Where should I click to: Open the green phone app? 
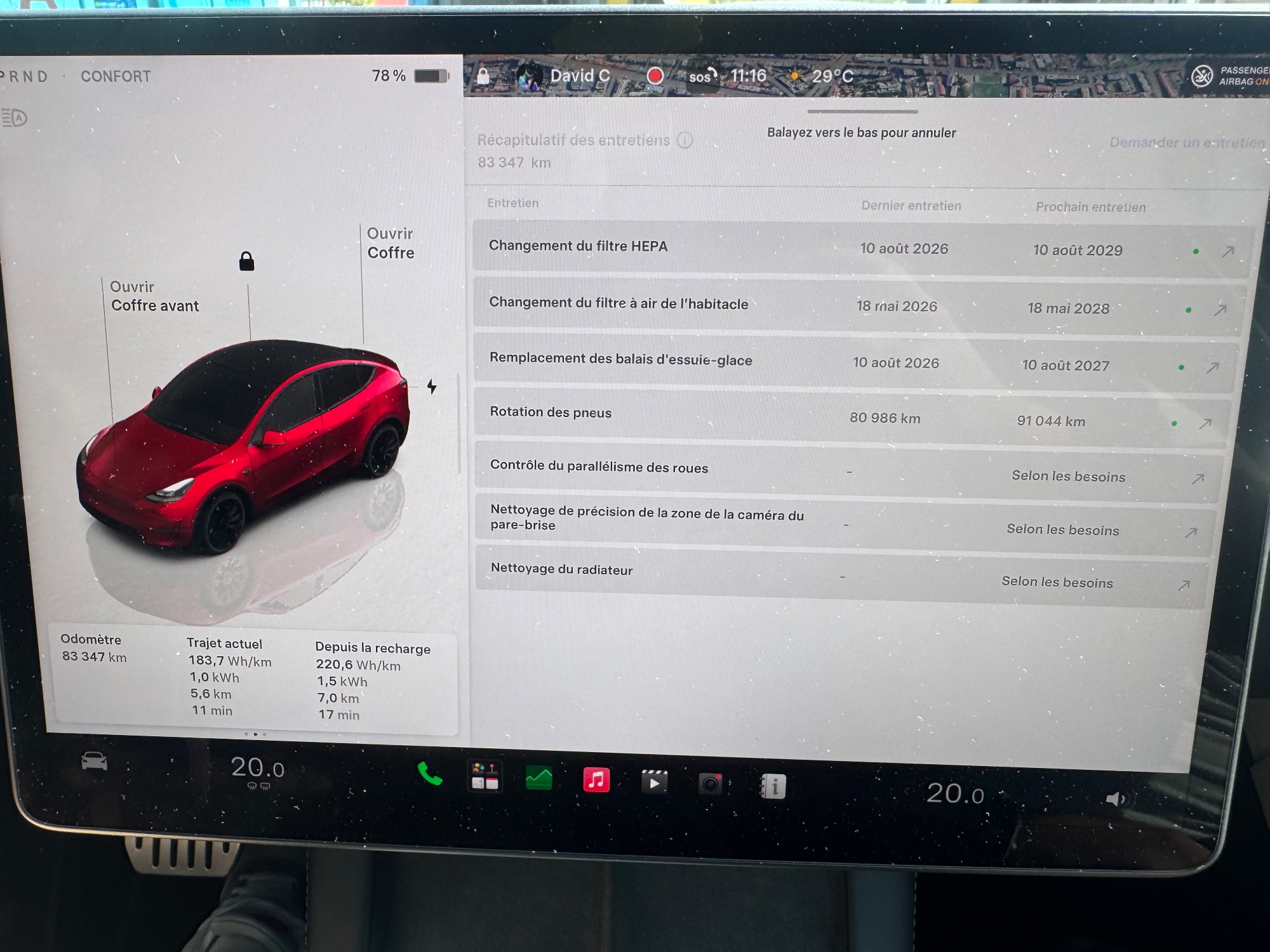coord(430,774)
